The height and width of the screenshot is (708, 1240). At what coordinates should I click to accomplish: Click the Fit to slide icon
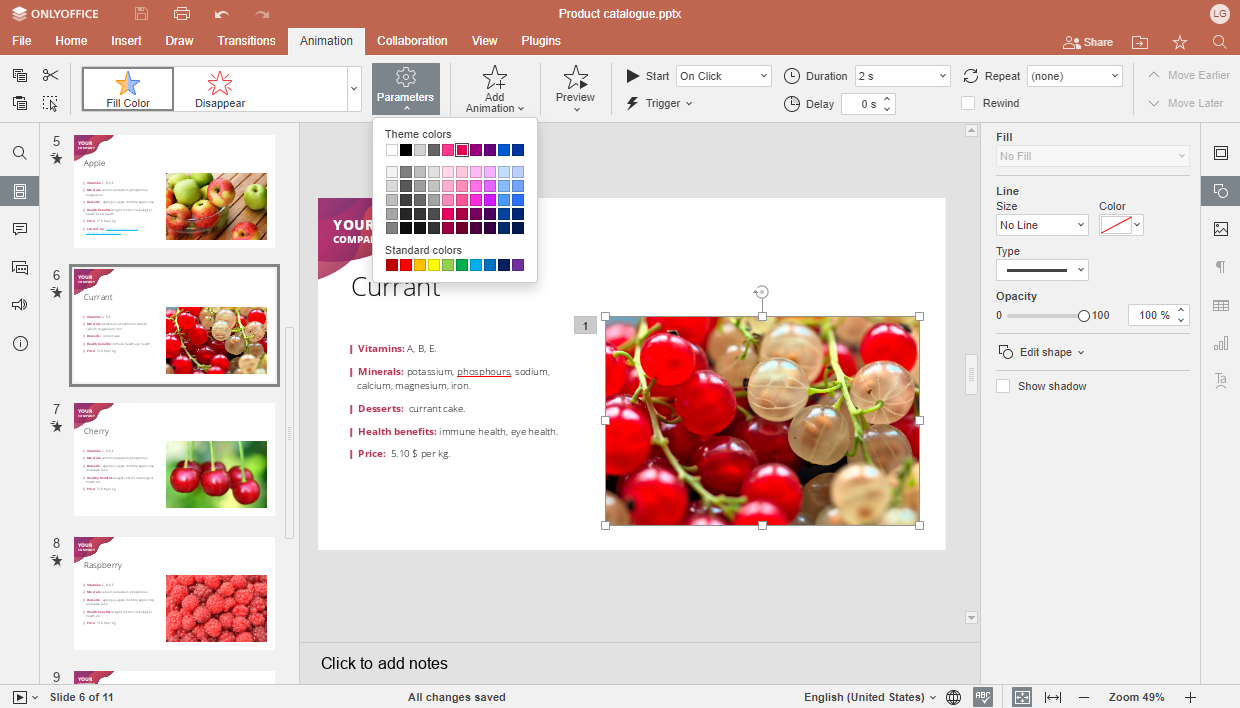1021,697
